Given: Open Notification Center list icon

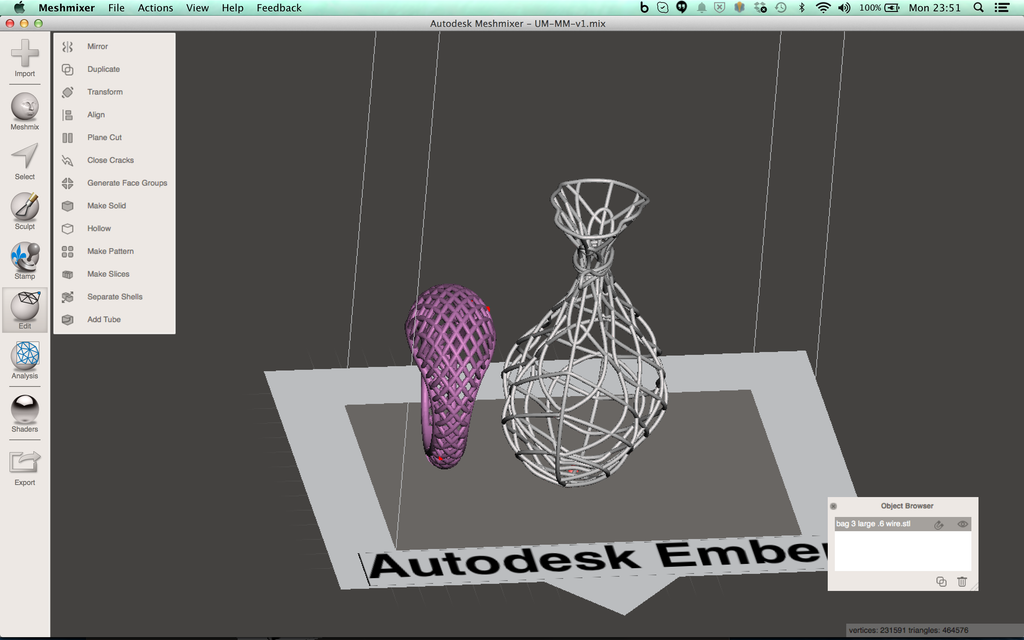Looking at the screenshot, I should (x=1002, y=8).
